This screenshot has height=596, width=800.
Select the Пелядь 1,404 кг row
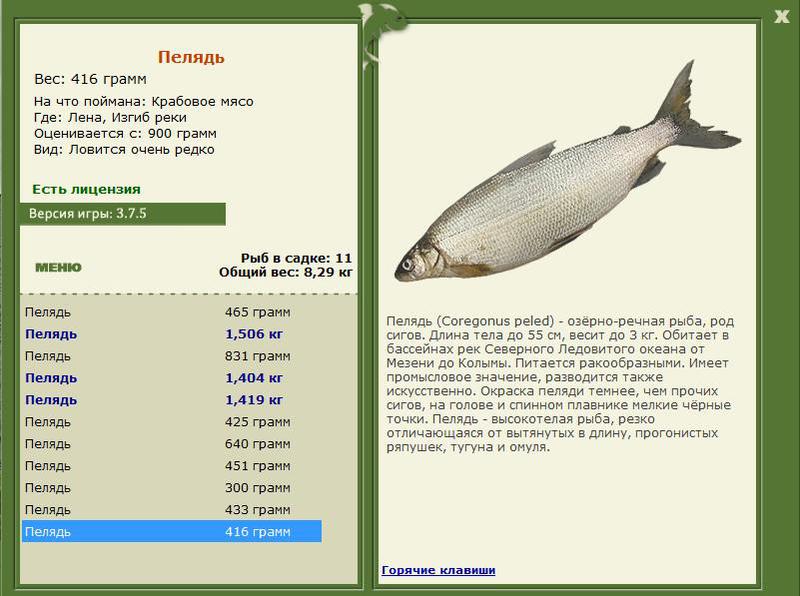click(x=171, y=378)
